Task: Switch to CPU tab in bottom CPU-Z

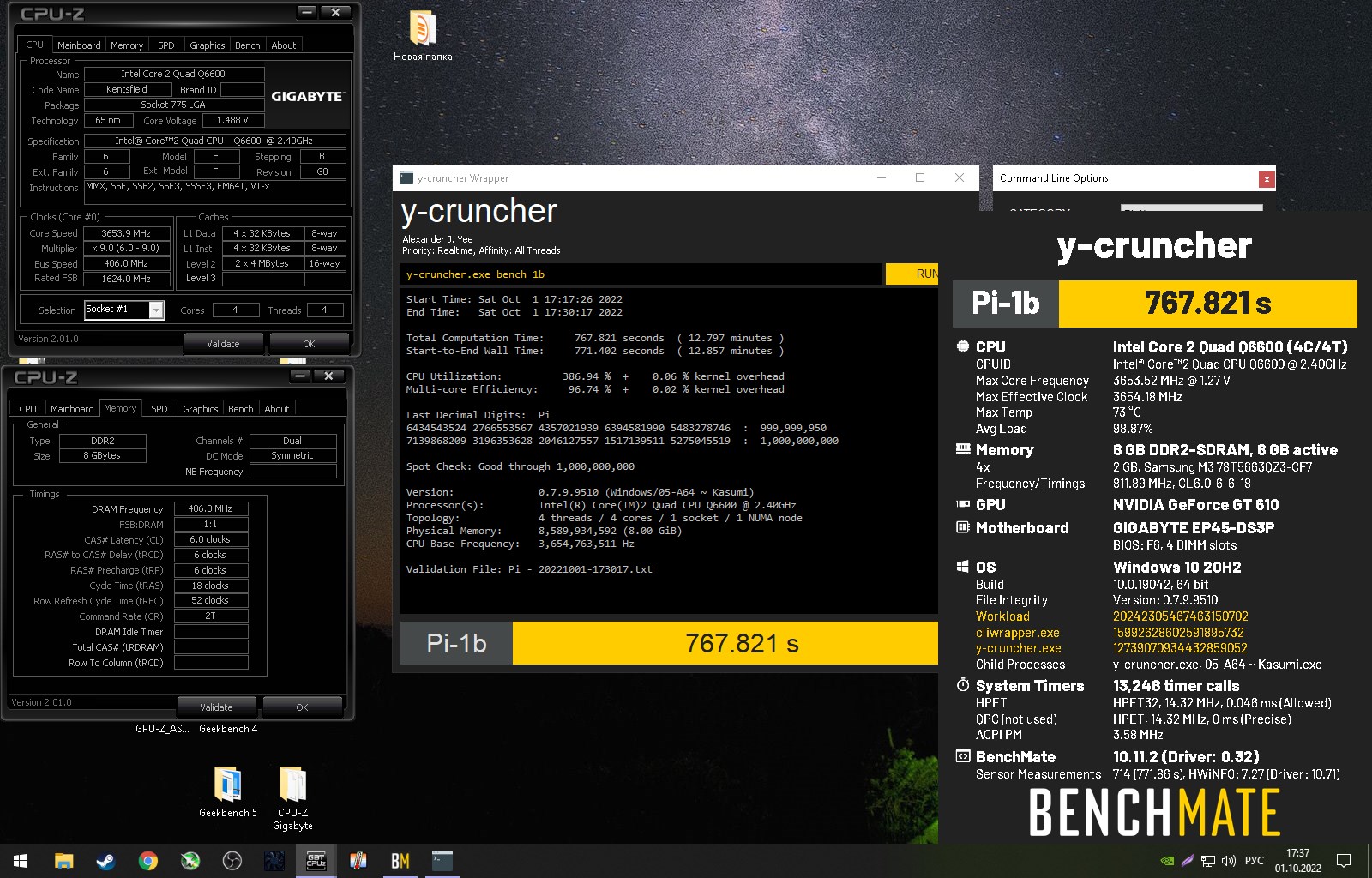Action: coord(28,409)
